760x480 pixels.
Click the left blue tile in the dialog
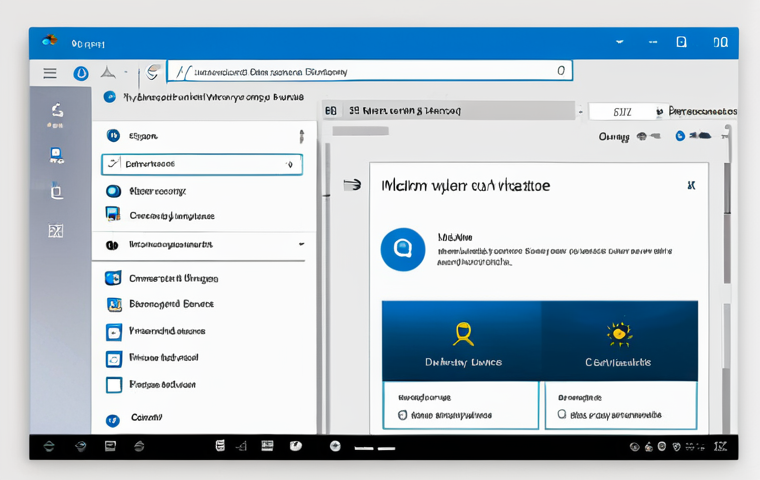[462, 340]
